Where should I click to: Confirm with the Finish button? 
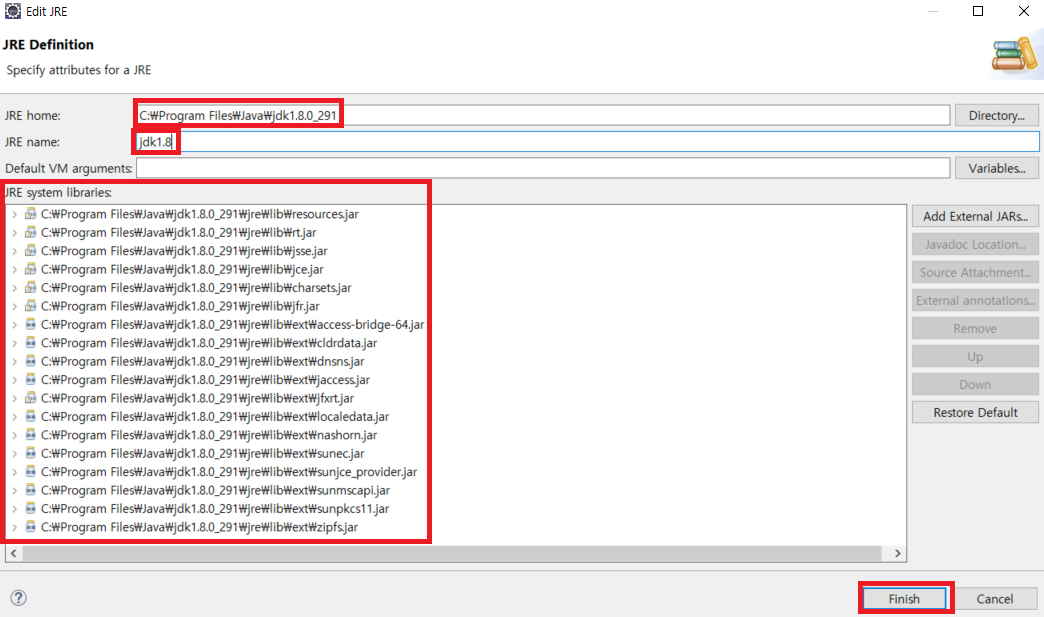click(x=904, y=599)
